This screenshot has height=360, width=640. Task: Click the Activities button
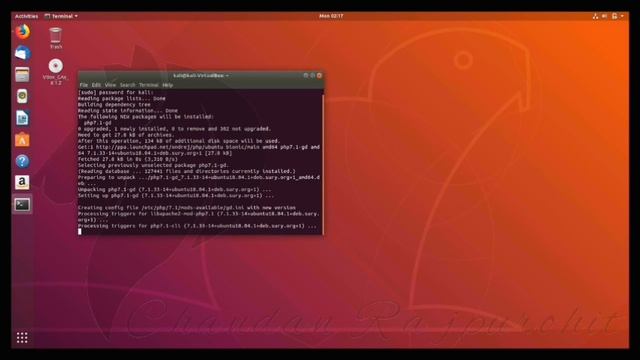(x=27, y=16)
